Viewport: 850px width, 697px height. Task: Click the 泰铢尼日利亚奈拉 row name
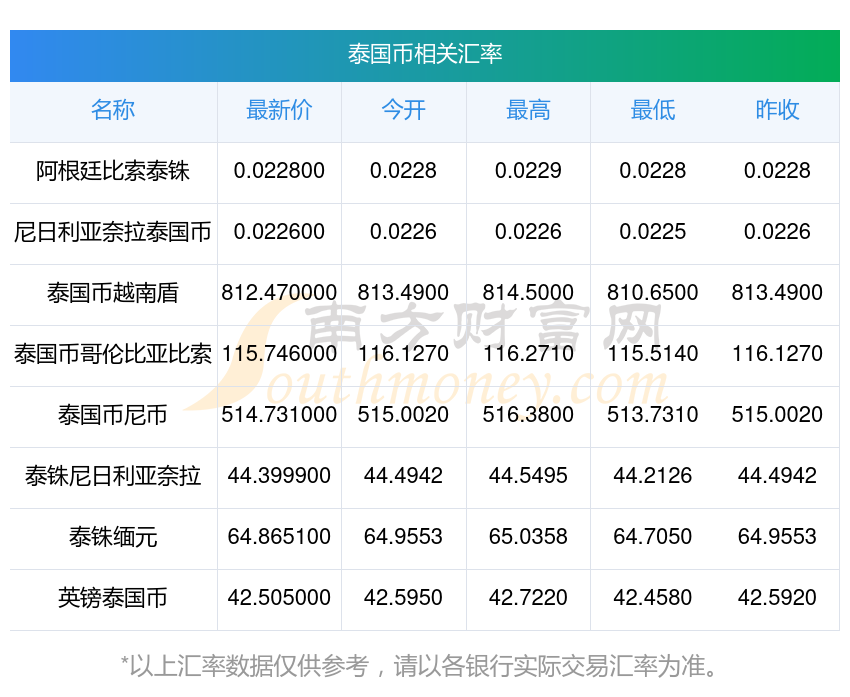pyautogui.click(x=113, y=476)
